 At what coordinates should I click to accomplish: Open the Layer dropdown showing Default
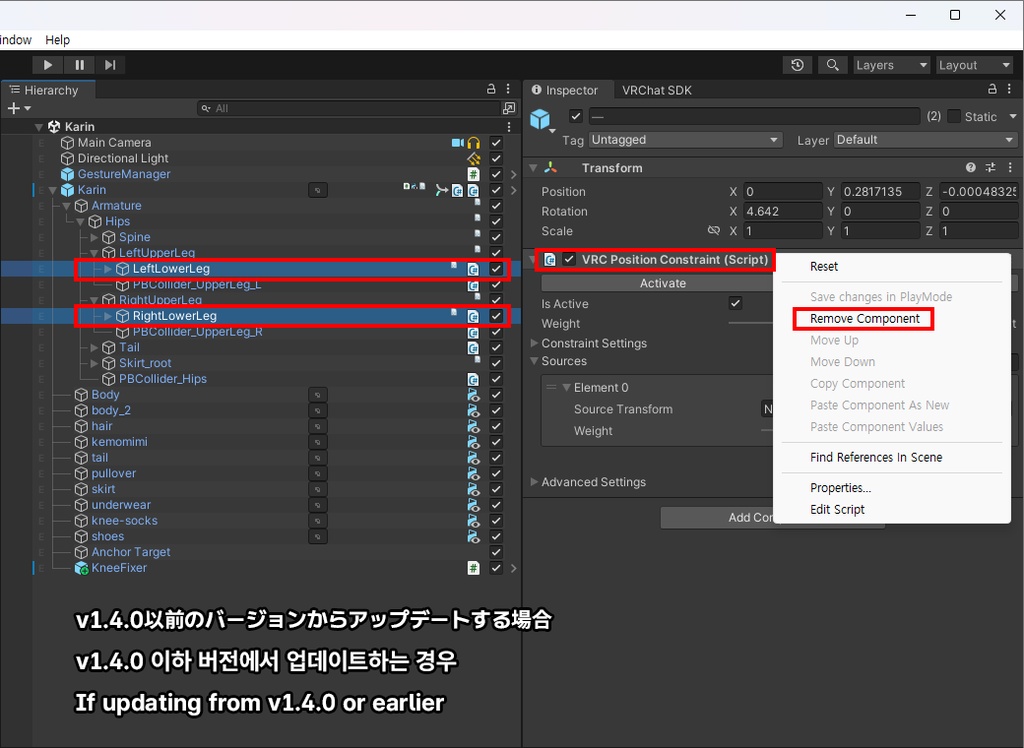coord(925,140)
